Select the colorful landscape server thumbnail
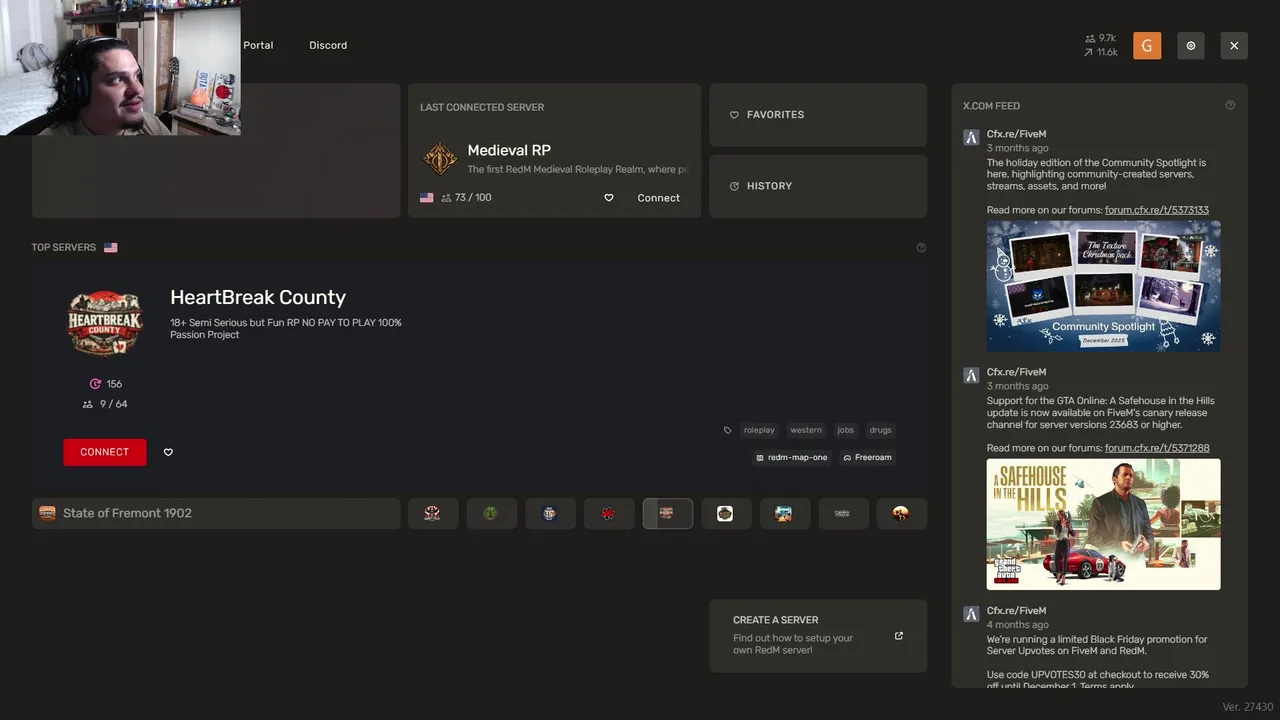This screenshot has width=1280, height=720. (784, 513)
